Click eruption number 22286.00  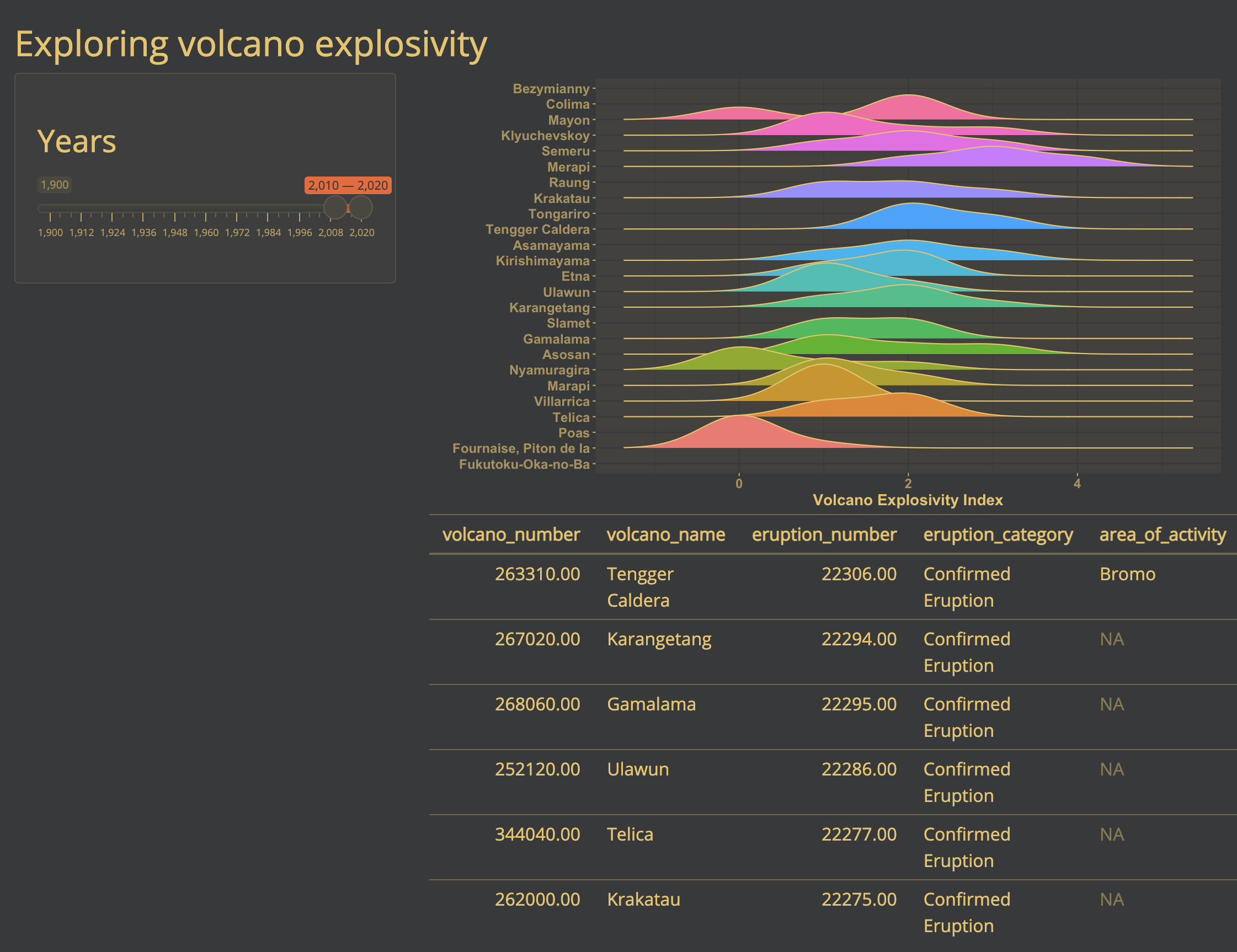859,769
